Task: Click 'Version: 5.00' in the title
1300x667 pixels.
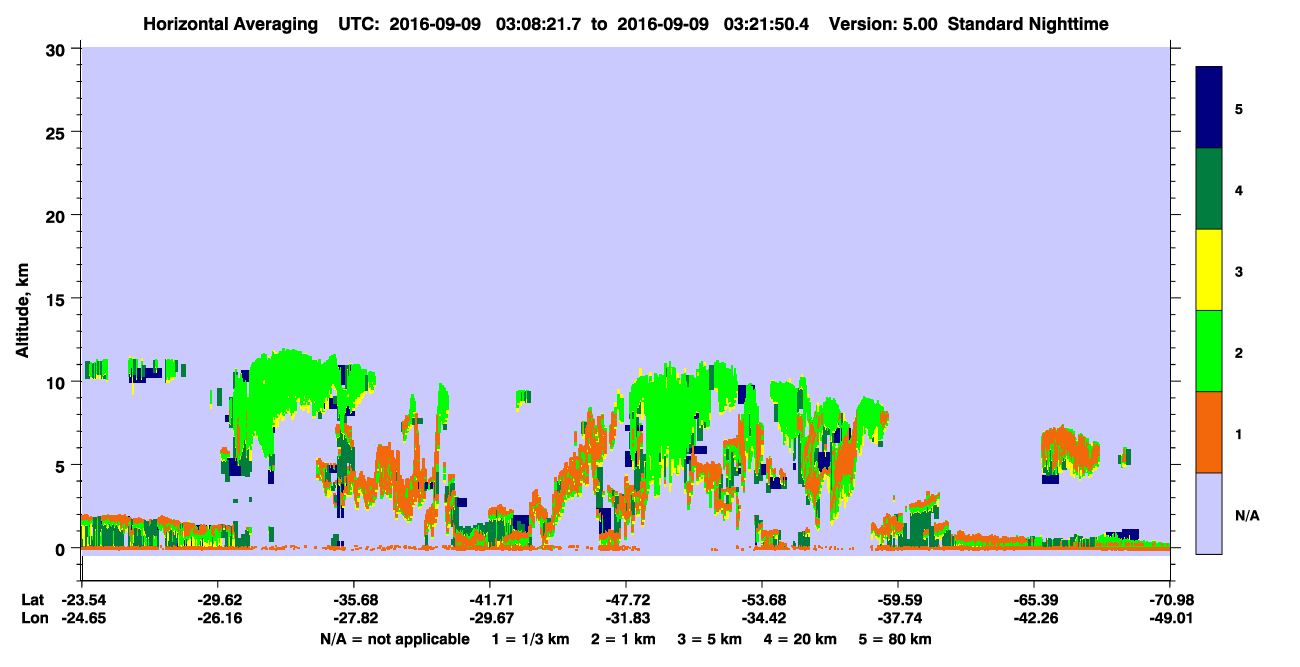Action: point(883,23)
